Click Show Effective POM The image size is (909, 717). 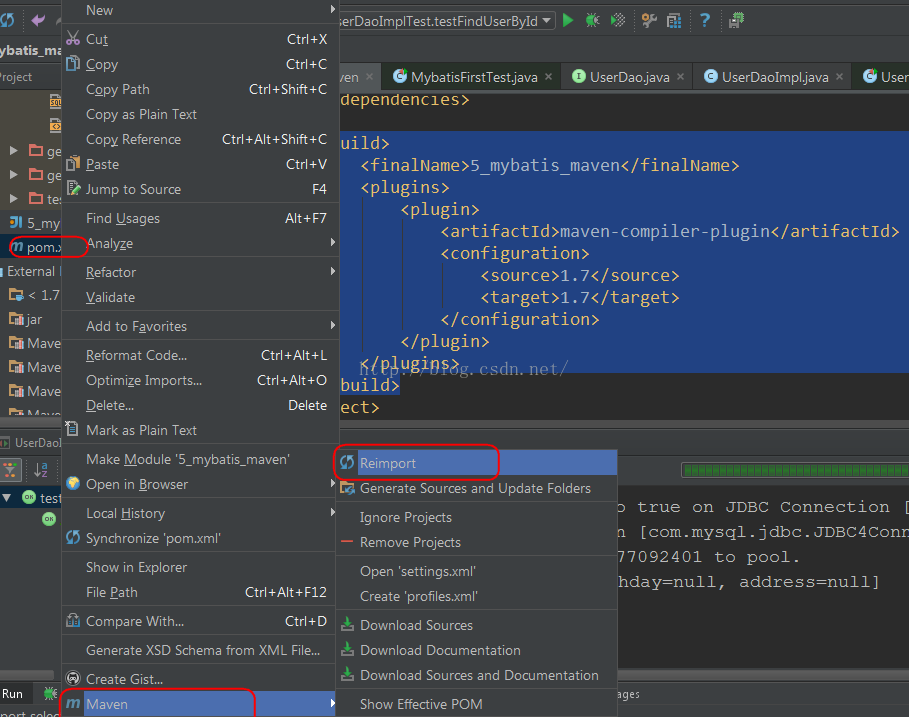(421, 704)
